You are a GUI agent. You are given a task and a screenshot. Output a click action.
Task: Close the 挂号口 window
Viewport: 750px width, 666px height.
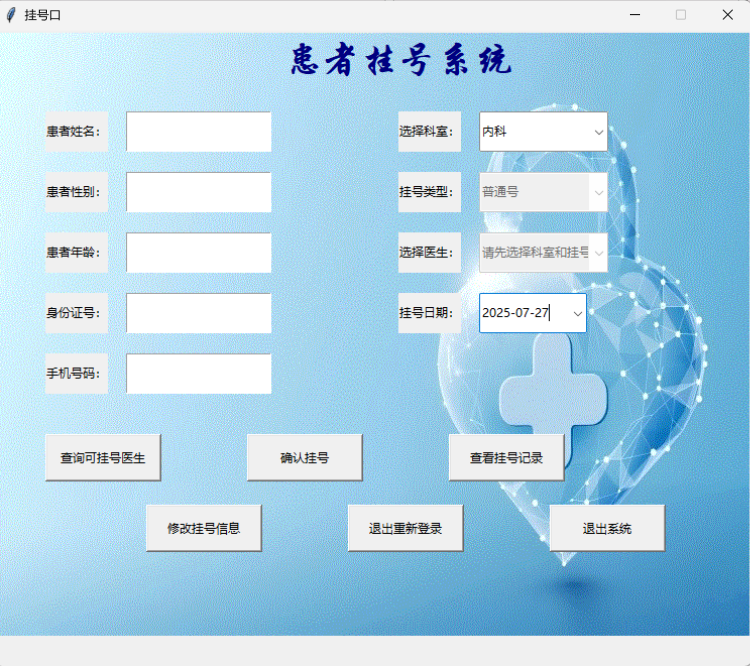(727, 15)
